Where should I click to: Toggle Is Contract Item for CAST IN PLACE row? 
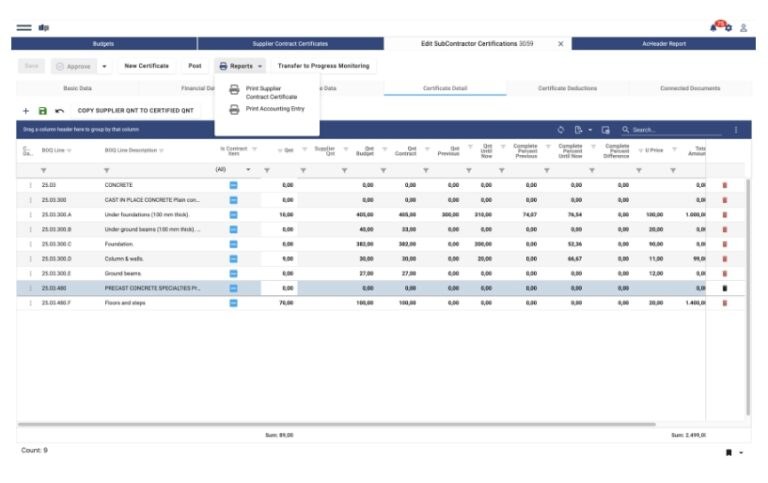234,200
